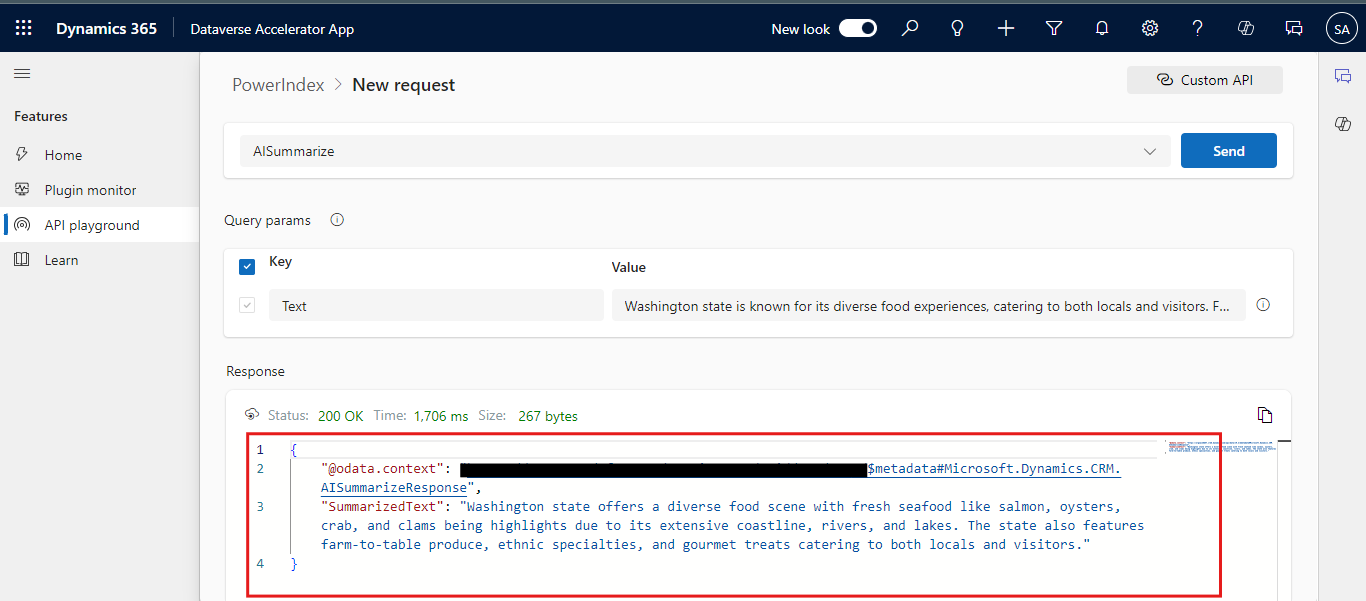Open the SA account menu
Screen dimensions: 1366x601
click(x=1341, y=29)
